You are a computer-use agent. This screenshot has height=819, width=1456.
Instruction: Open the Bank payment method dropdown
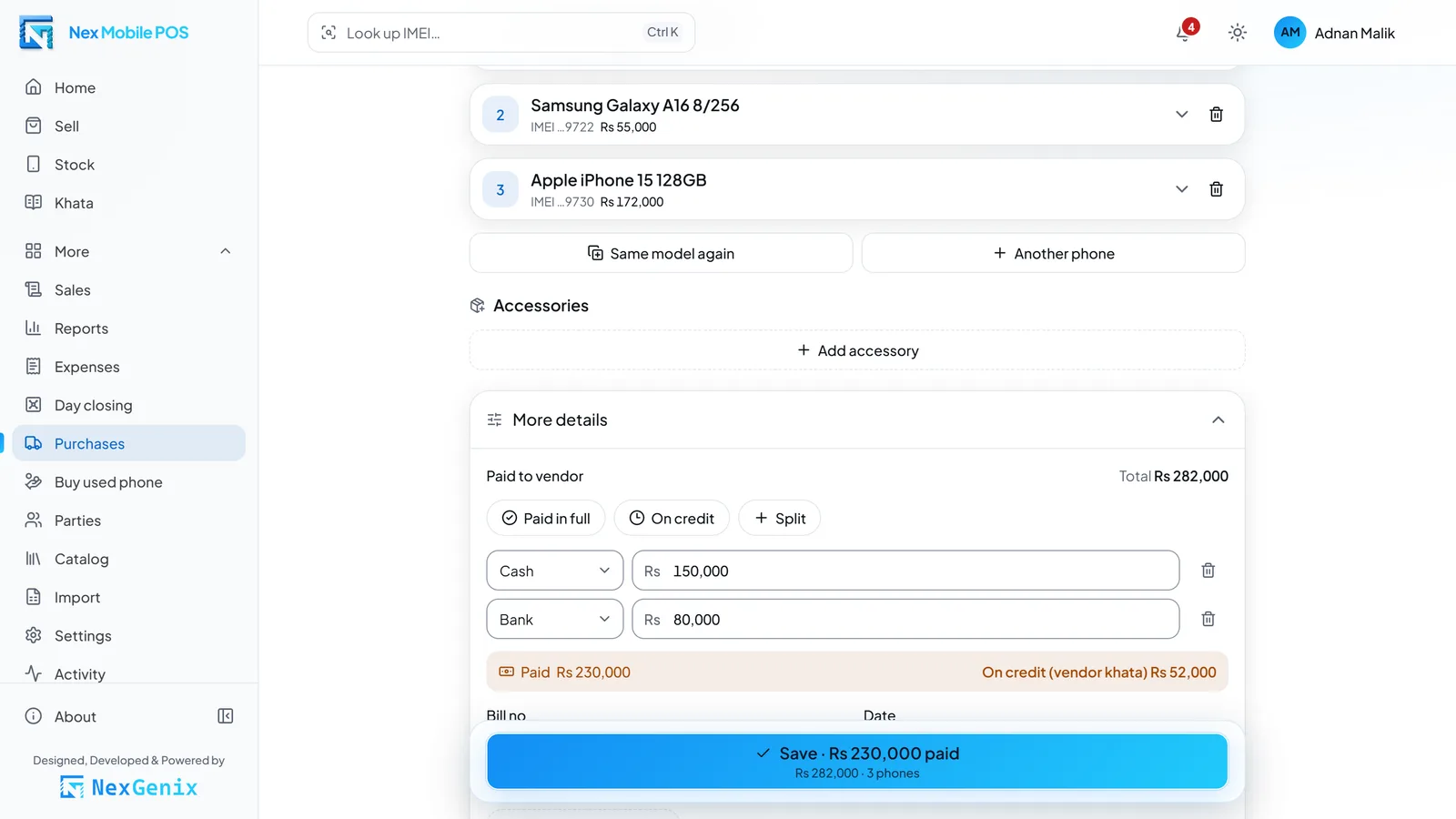pyautogui.click(x=555, y=619)
